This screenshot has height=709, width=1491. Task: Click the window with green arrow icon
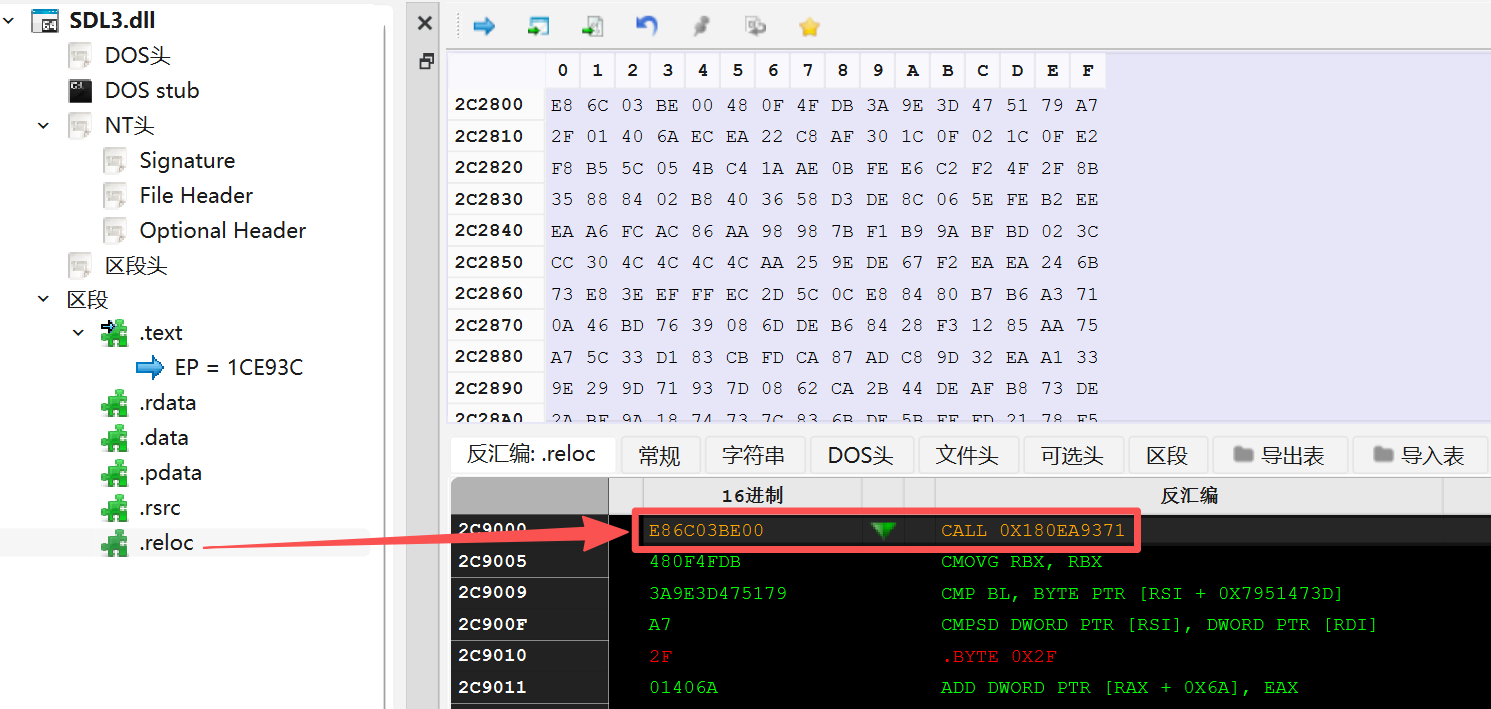539,26
